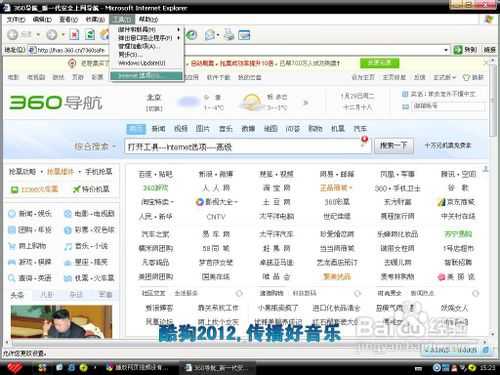Open the Forward button history dropdown arrow

[63, 35]
